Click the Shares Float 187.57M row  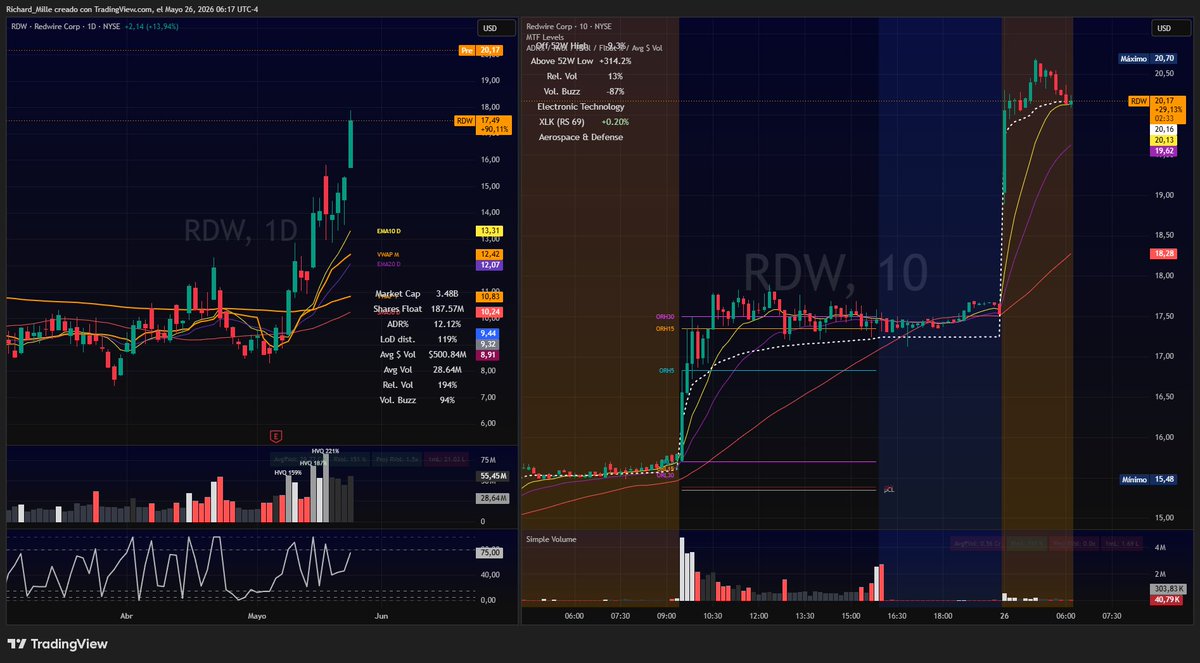418,309
